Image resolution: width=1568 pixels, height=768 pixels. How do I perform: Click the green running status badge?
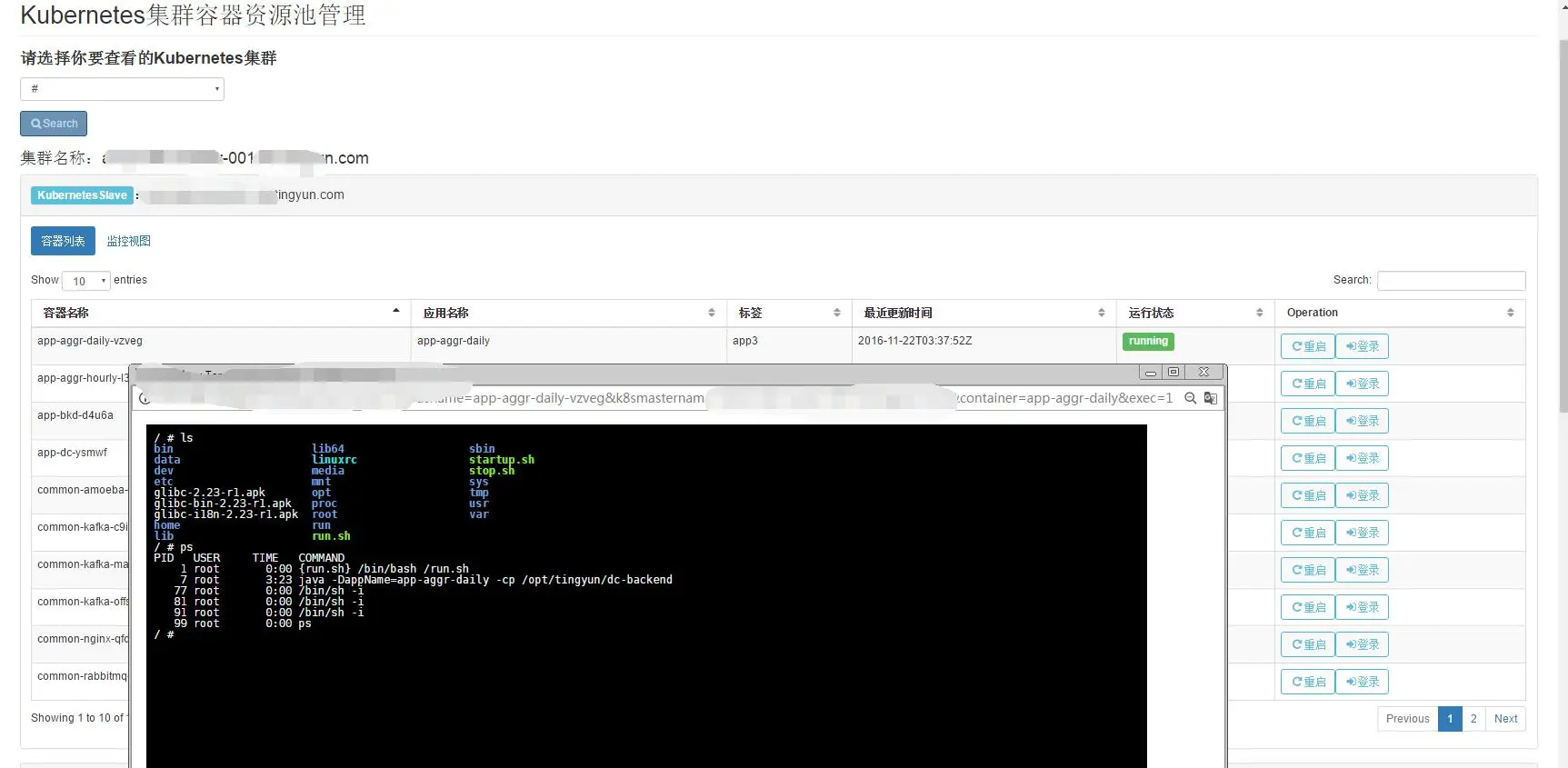pyautogui.click(x=1148, y=342)
